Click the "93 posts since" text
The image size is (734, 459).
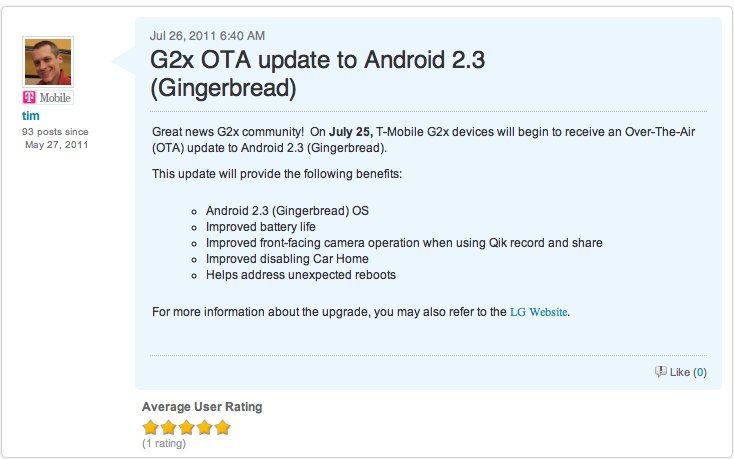point(57,131)
